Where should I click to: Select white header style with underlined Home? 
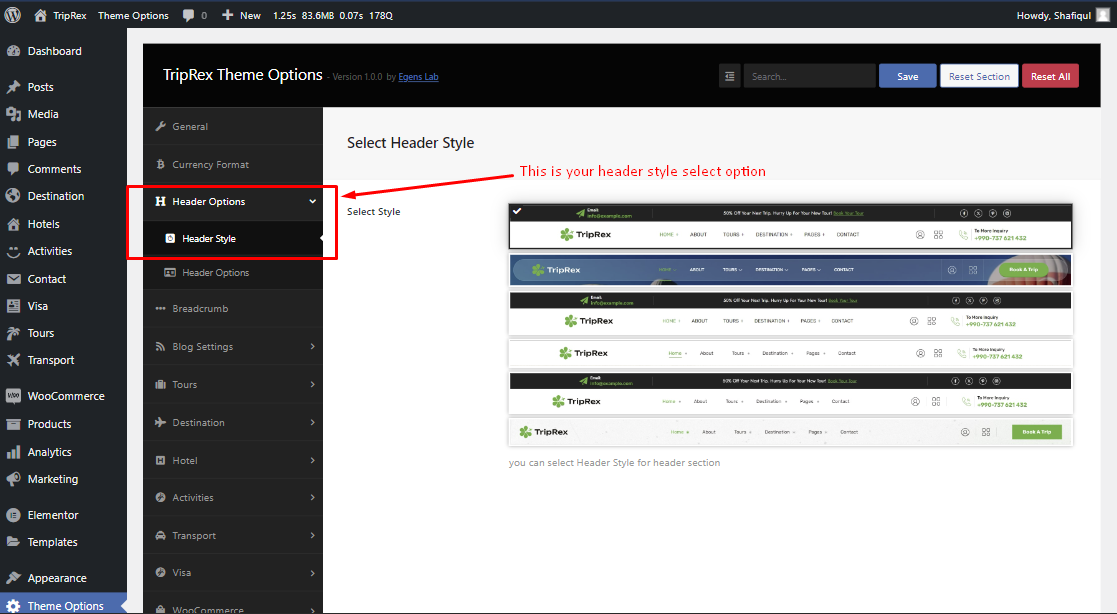tap(790, 353)
